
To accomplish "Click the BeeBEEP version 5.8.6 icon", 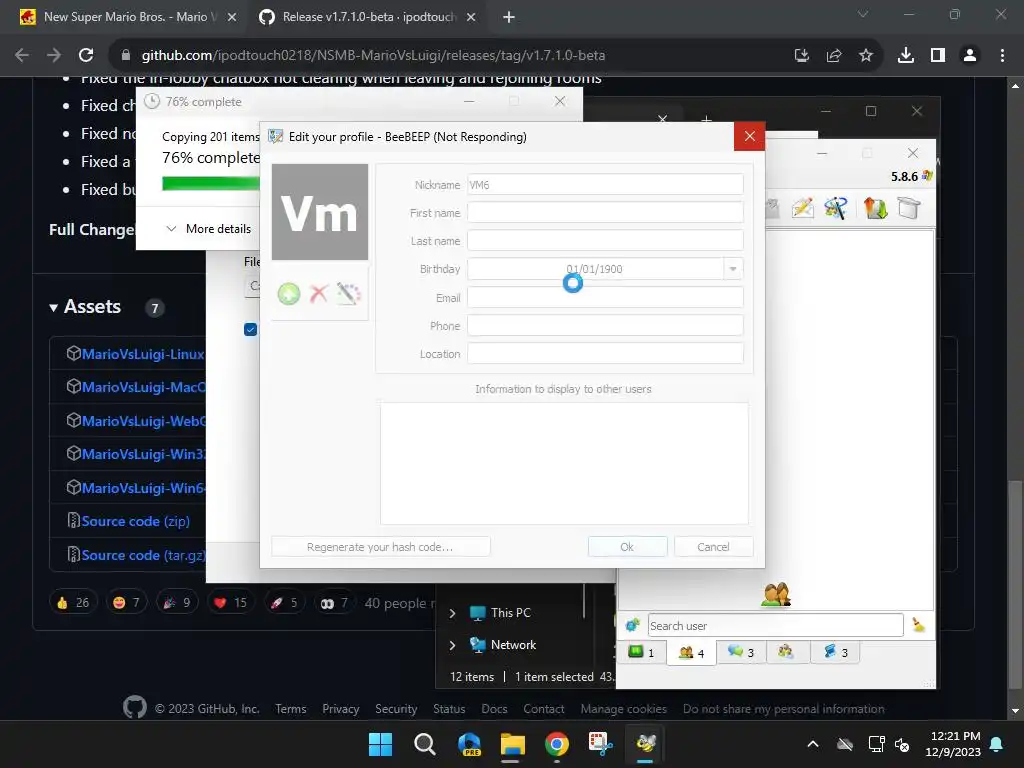I will coord(927,176).
